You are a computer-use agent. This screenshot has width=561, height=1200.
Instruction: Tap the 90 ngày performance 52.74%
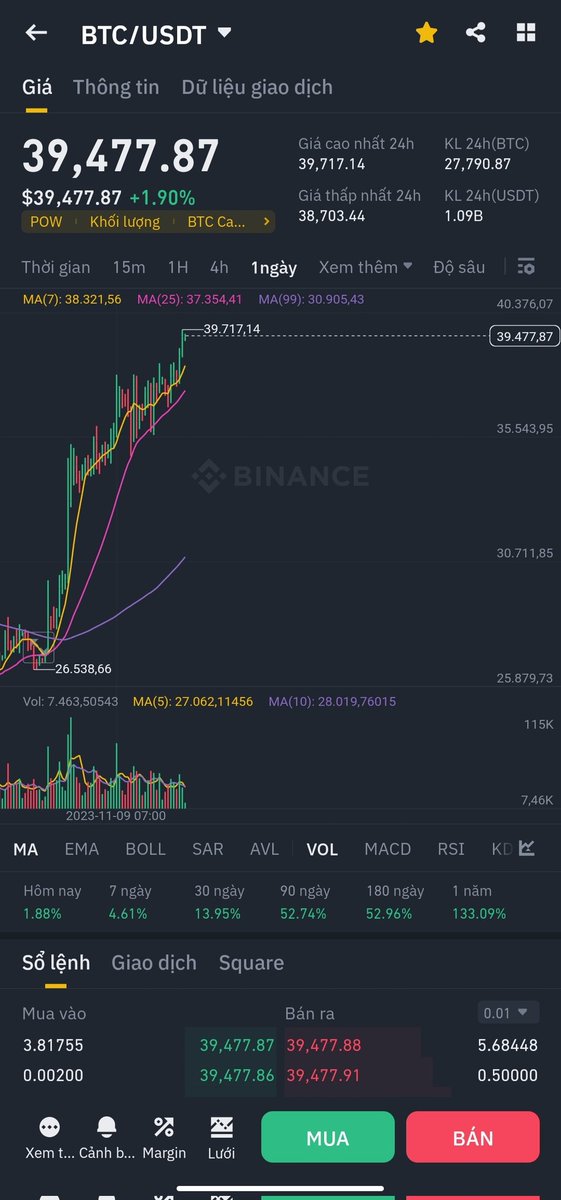coord(303,913)
